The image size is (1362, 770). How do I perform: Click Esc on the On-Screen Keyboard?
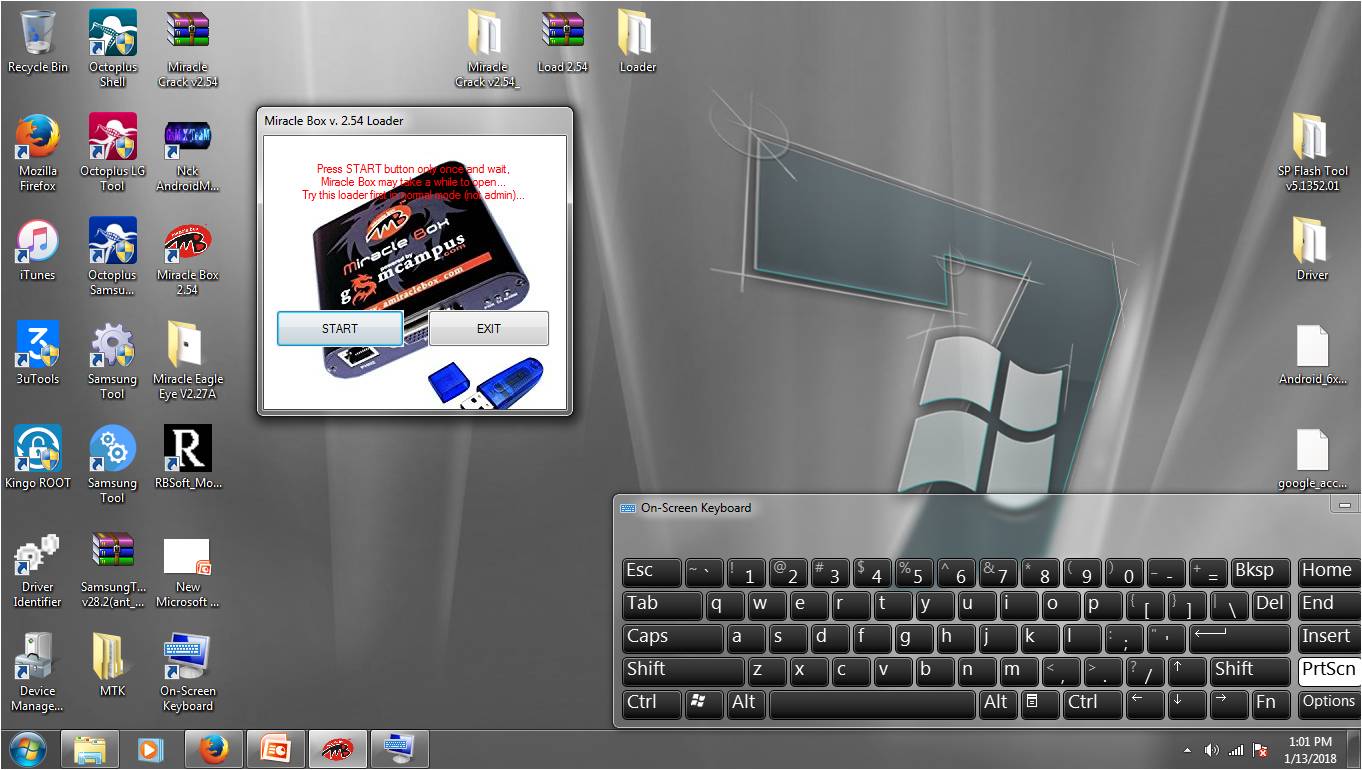(651, 572)
